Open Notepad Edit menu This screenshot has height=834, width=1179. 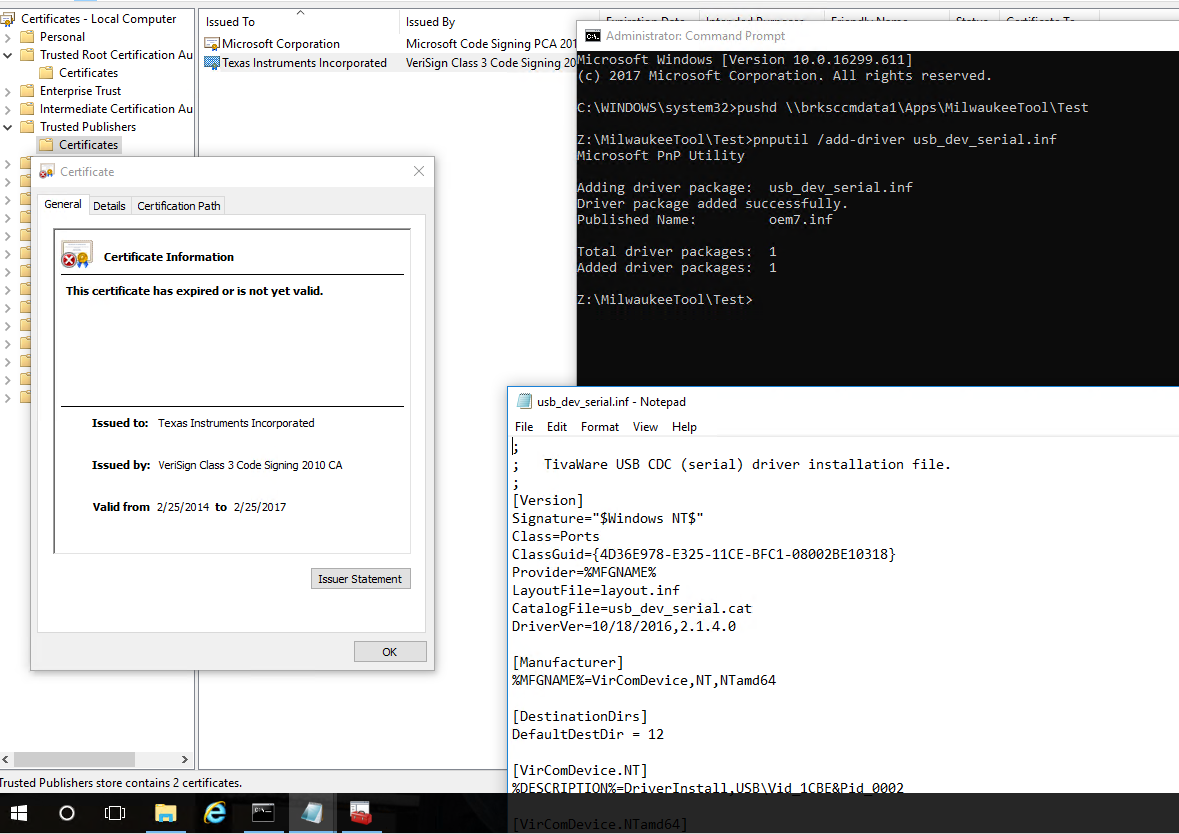click(556, 426)
